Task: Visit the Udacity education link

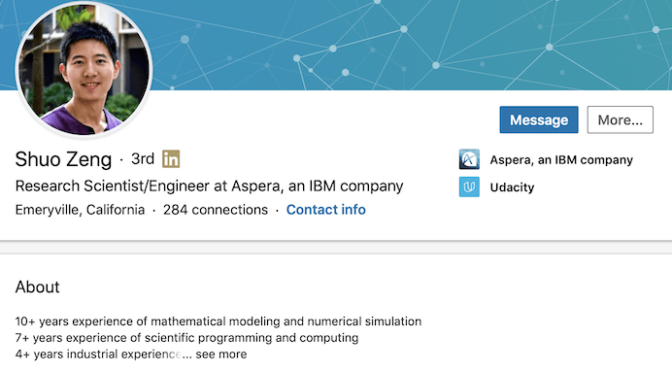Action: pyautogui.click(x=512, y=187)
